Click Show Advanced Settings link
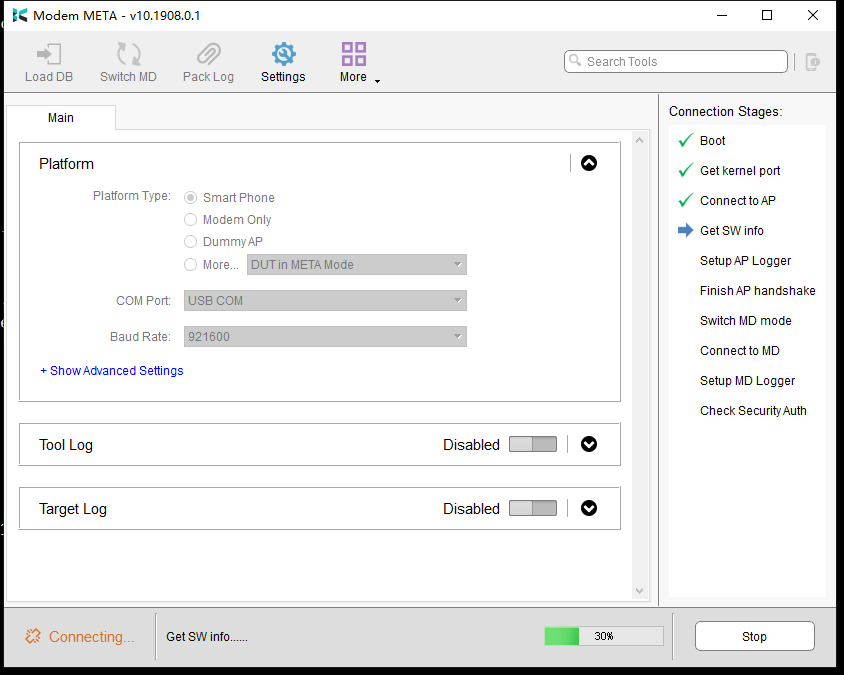Viewport: 844px width, 675px height. click(x=112, y=370)
